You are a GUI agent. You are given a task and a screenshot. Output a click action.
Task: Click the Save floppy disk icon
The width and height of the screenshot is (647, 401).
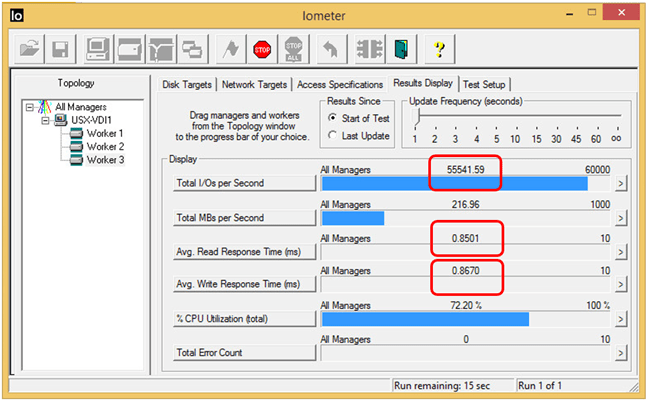60,49
